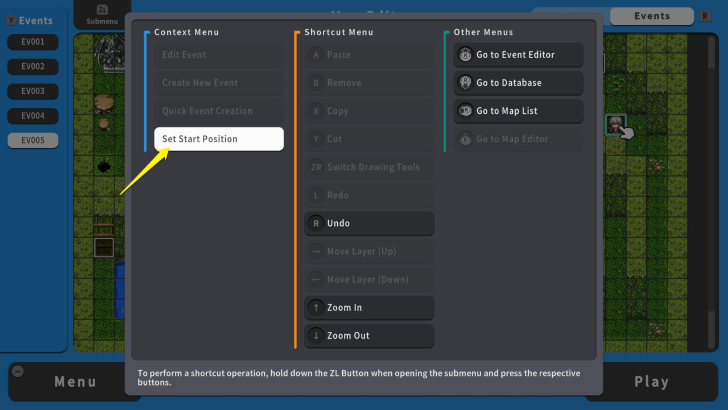
Task: Click the Y button icon beside Cut
Action: coord(316,139)
